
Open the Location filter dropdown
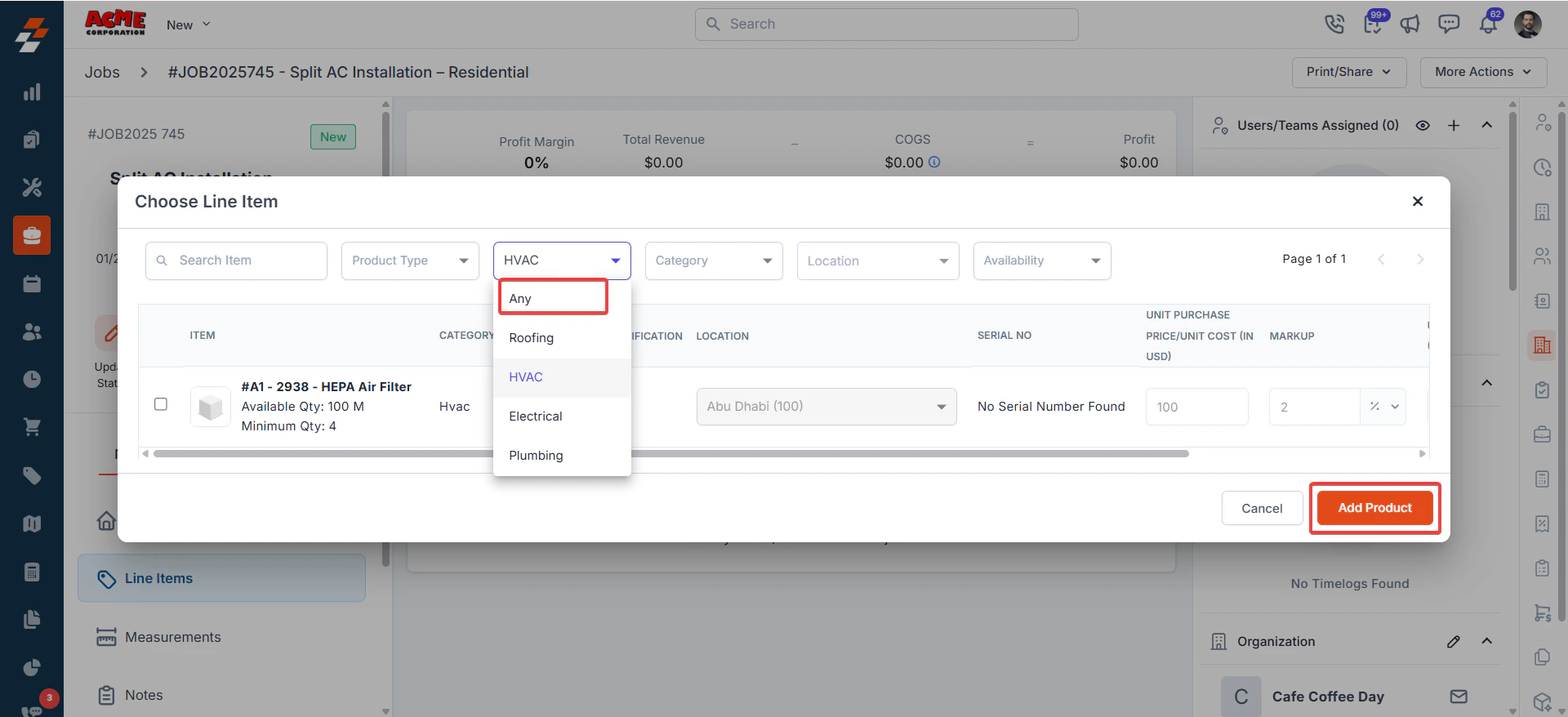tap(878, 261)
